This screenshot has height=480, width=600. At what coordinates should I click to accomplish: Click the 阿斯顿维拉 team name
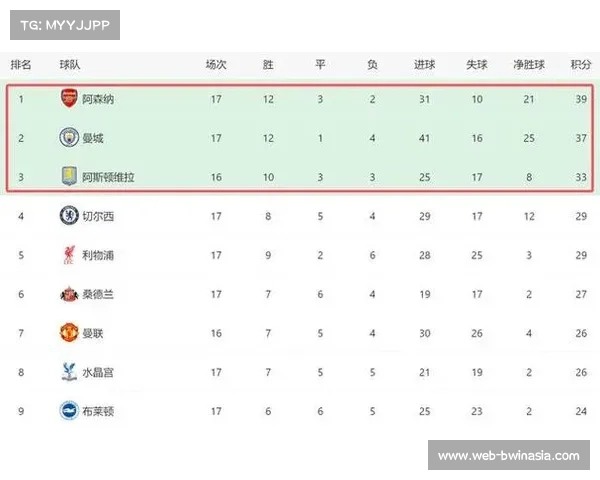click(x=108, y=176)
